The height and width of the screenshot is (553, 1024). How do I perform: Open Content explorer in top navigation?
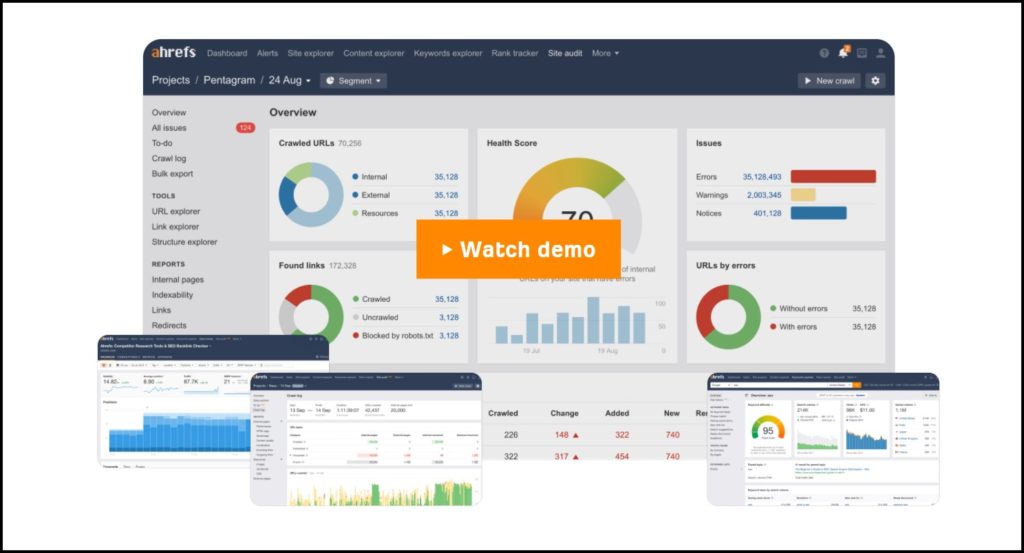click(x=374, y=53)
